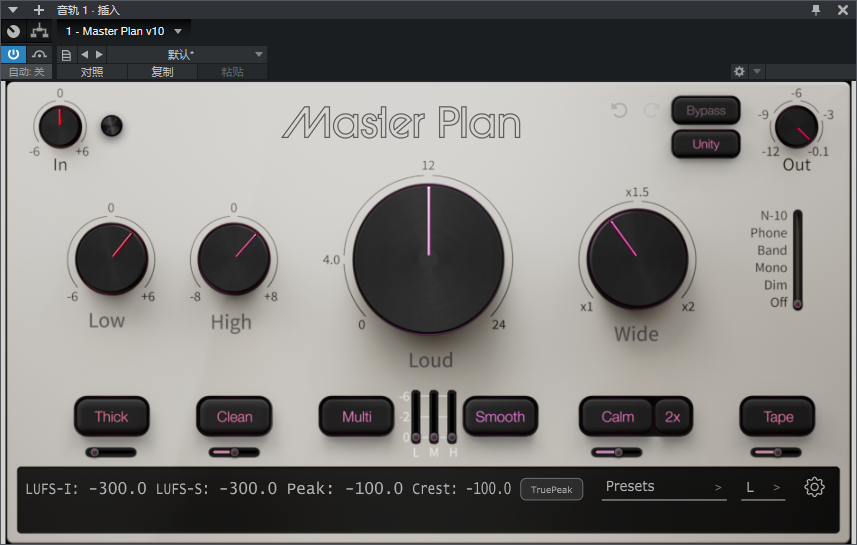Image resolution: width=857 pixels, height=545 pixels.
Task: Click the undo arrow icon
Action: [x=619, y=110]
